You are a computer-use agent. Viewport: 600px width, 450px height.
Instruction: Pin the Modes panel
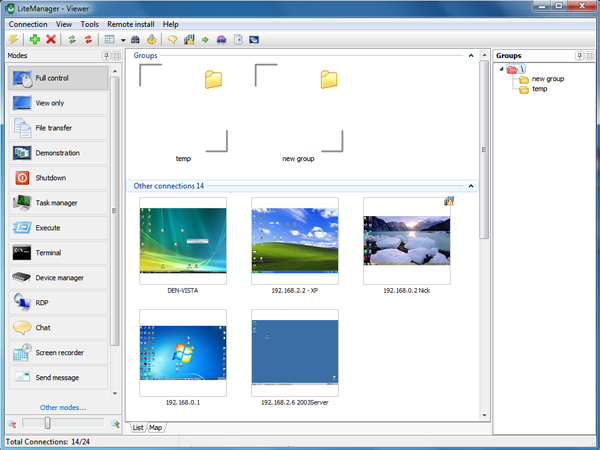click(106, 56)
